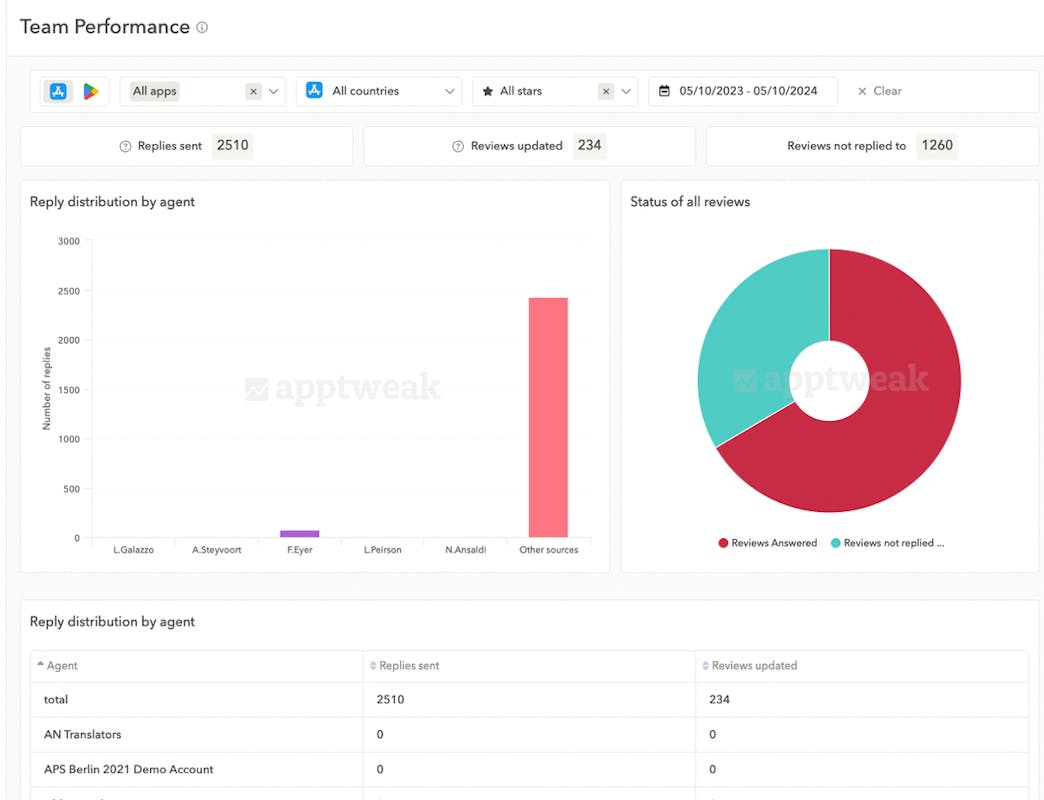The height and width of the screenshot is (800, 1044).
Task: Click the Clear filters button
Action: 879,91
